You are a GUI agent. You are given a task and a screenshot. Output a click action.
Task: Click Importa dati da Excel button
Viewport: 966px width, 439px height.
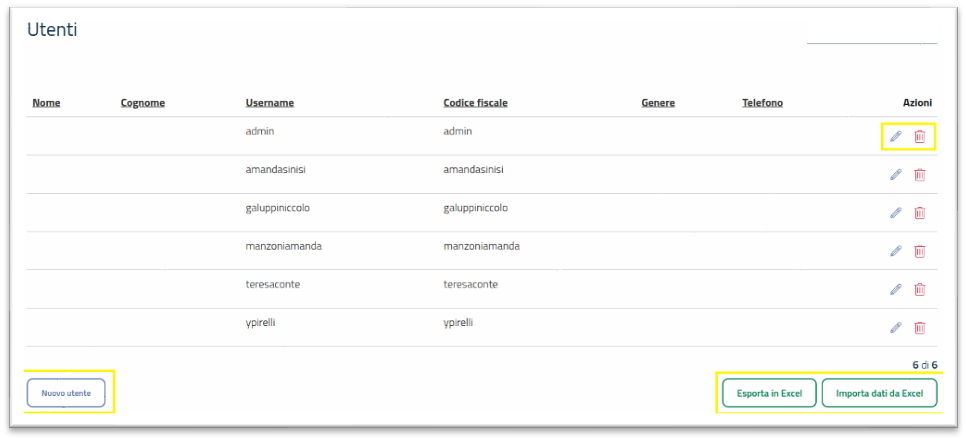(879, 393)
